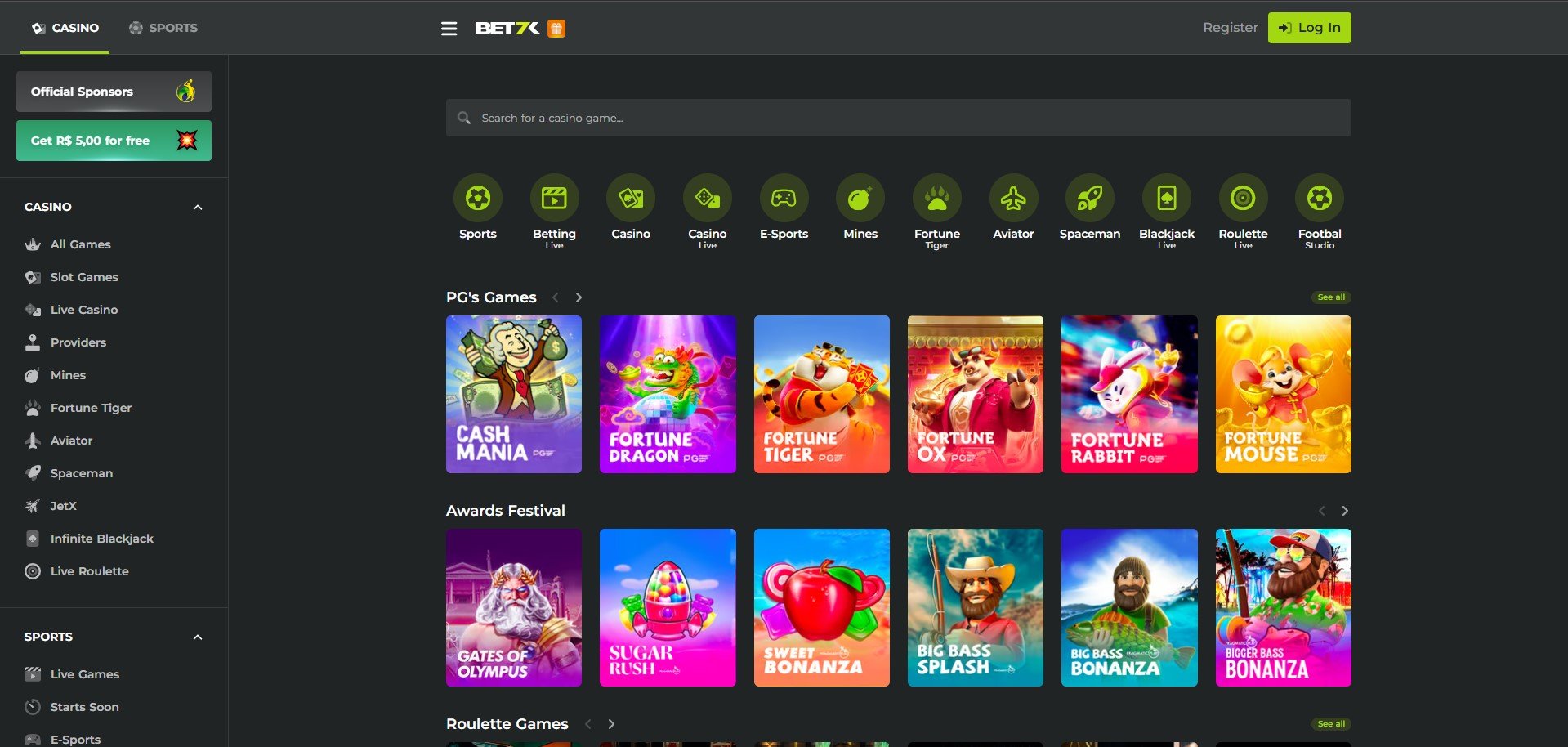The image size is (1568, 747).
Task: Open Slot Games in sidebar menu
Action: [x=84, y=277]
